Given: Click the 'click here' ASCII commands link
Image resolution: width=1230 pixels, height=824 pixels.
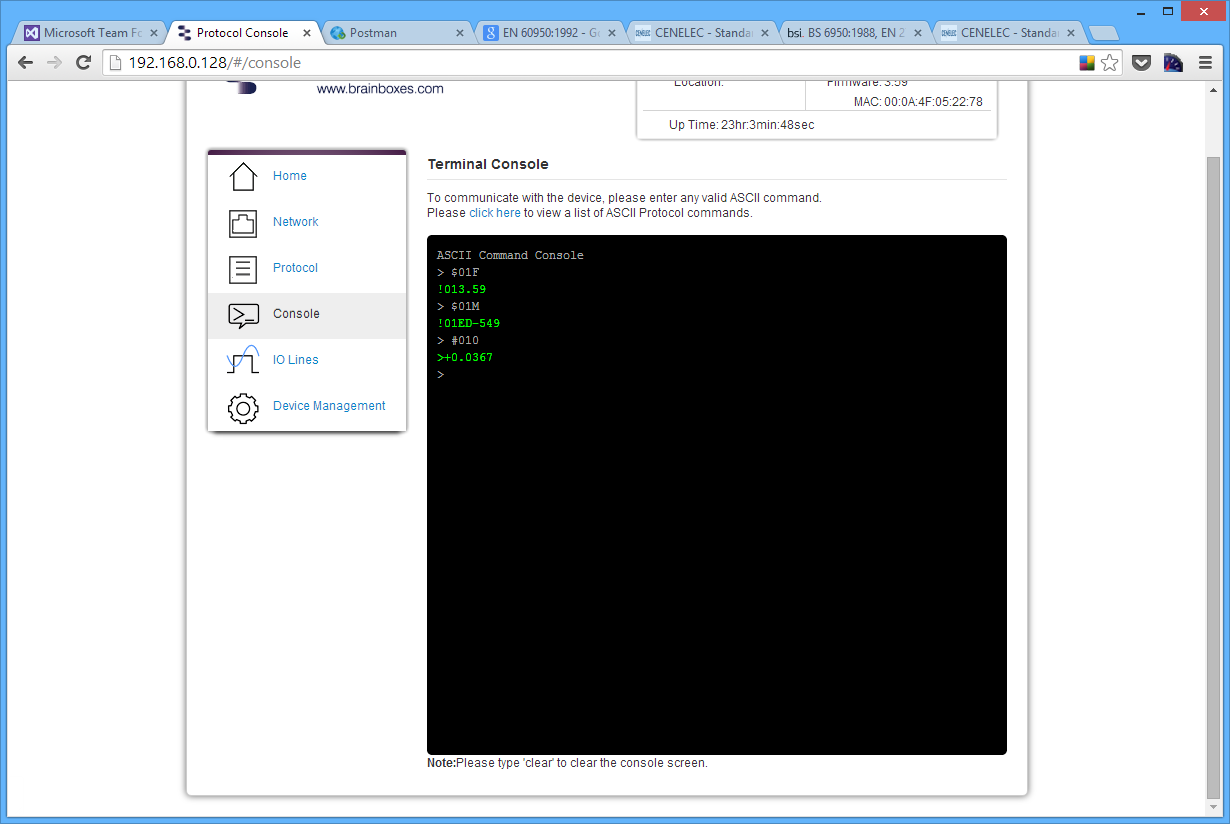Looking at the screenshot, I should 494,212.
